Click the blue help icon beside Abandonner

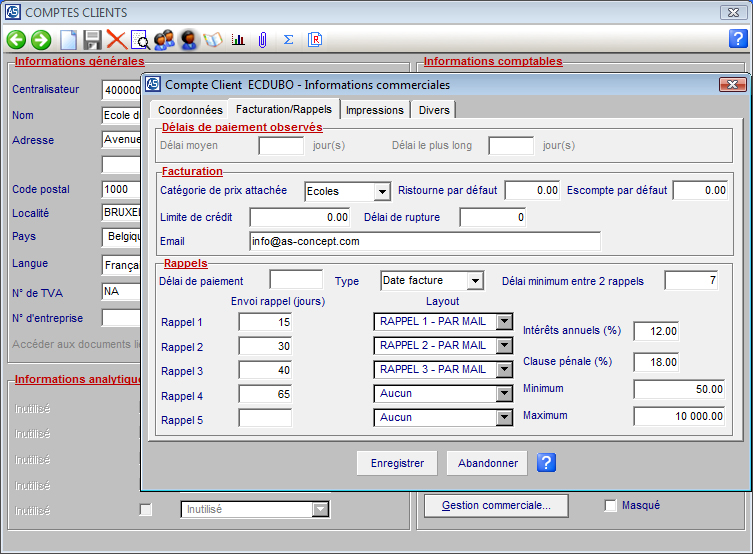click(x=546, y=463)
